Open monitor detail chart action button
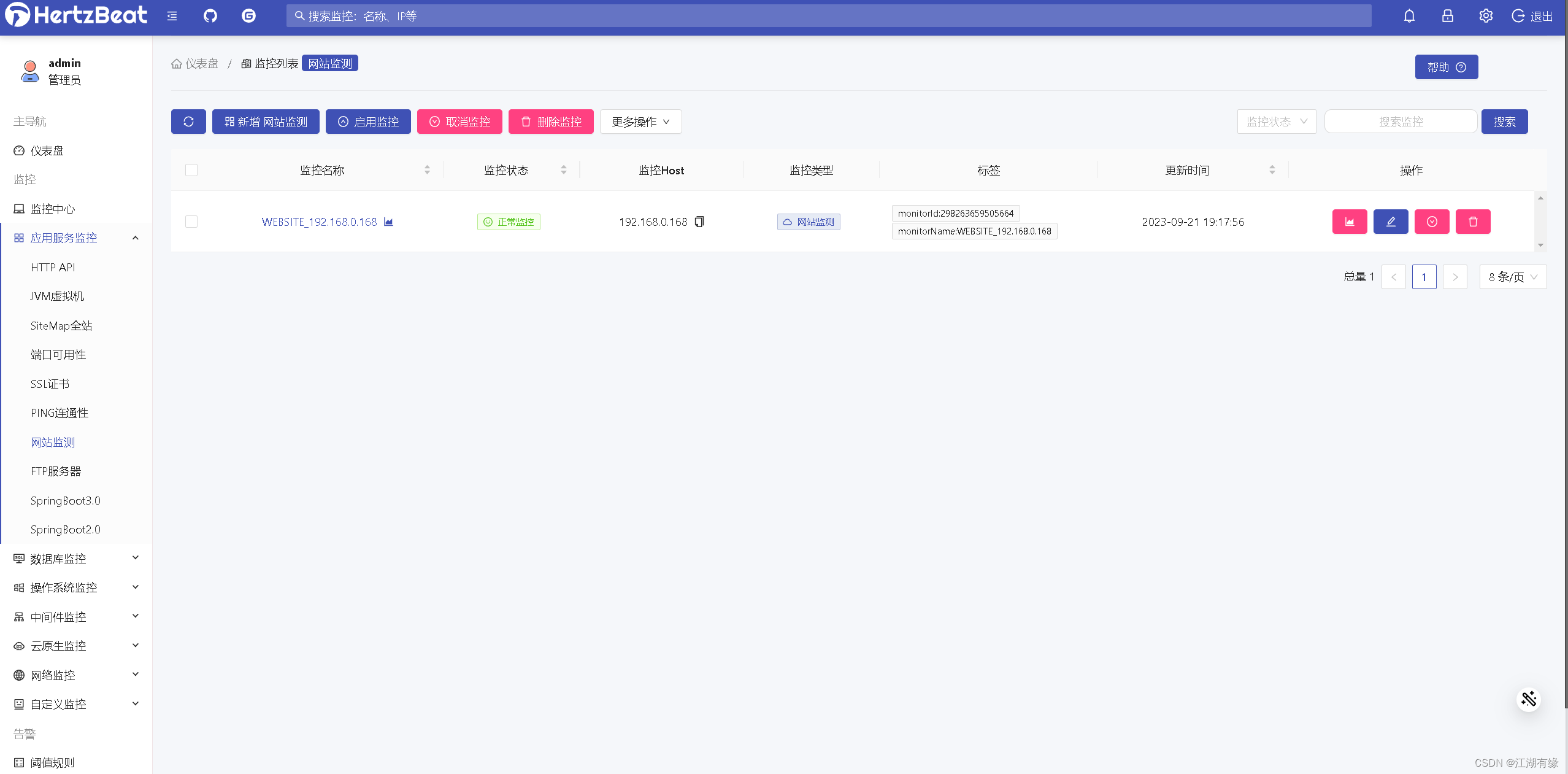Screen dimensions: 1568x774 click(1350, 222)
